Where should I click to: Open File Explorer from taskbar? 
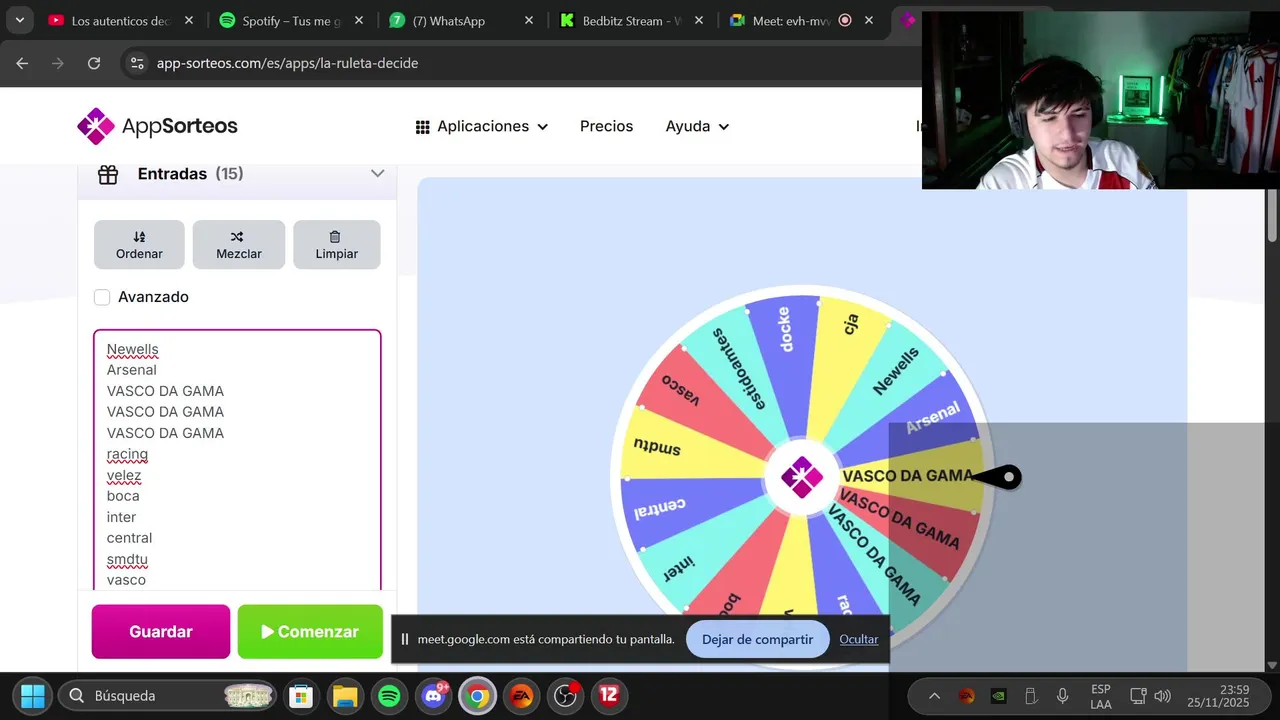pyautogui.click(x=345, y=696)
